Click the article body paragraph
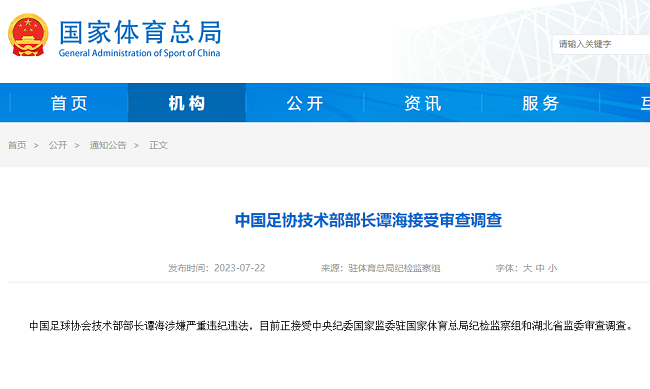 coord(331,326)
